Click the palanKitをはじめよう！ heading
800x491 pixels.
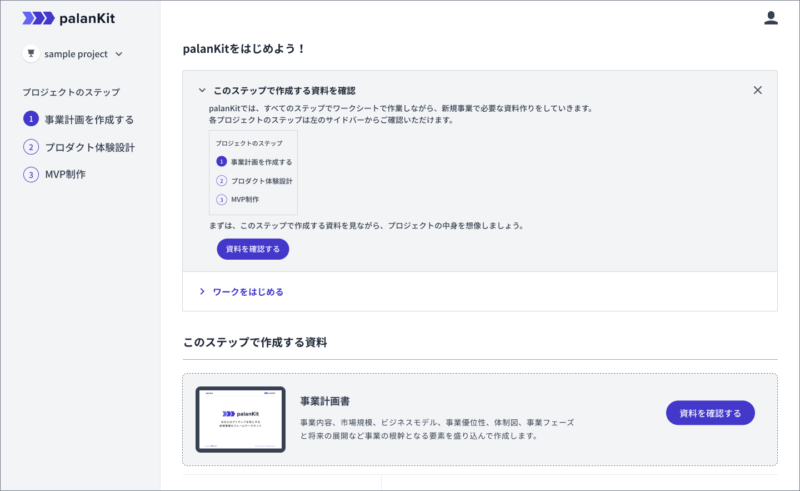(x=244, y=49)
